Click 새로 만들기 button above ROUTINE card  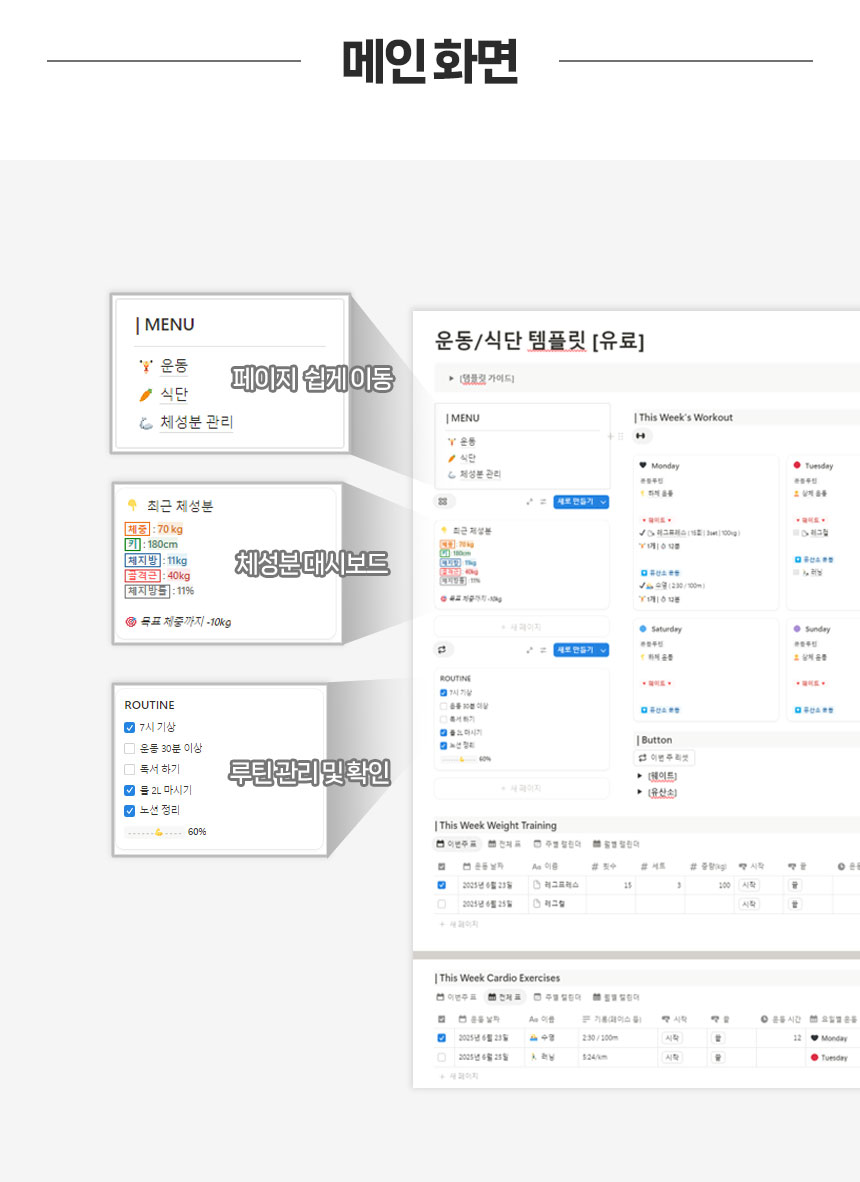pos(576,651)
